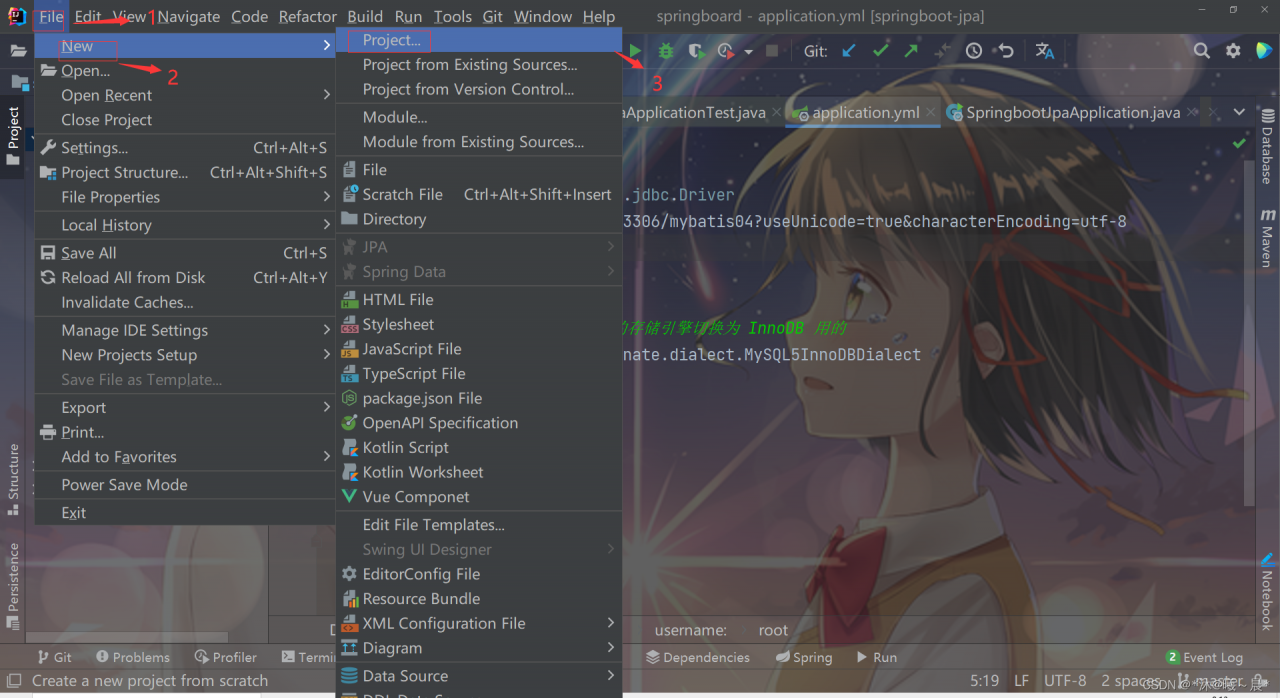Expand the Add to Favorites submenu

pos(326,457)
